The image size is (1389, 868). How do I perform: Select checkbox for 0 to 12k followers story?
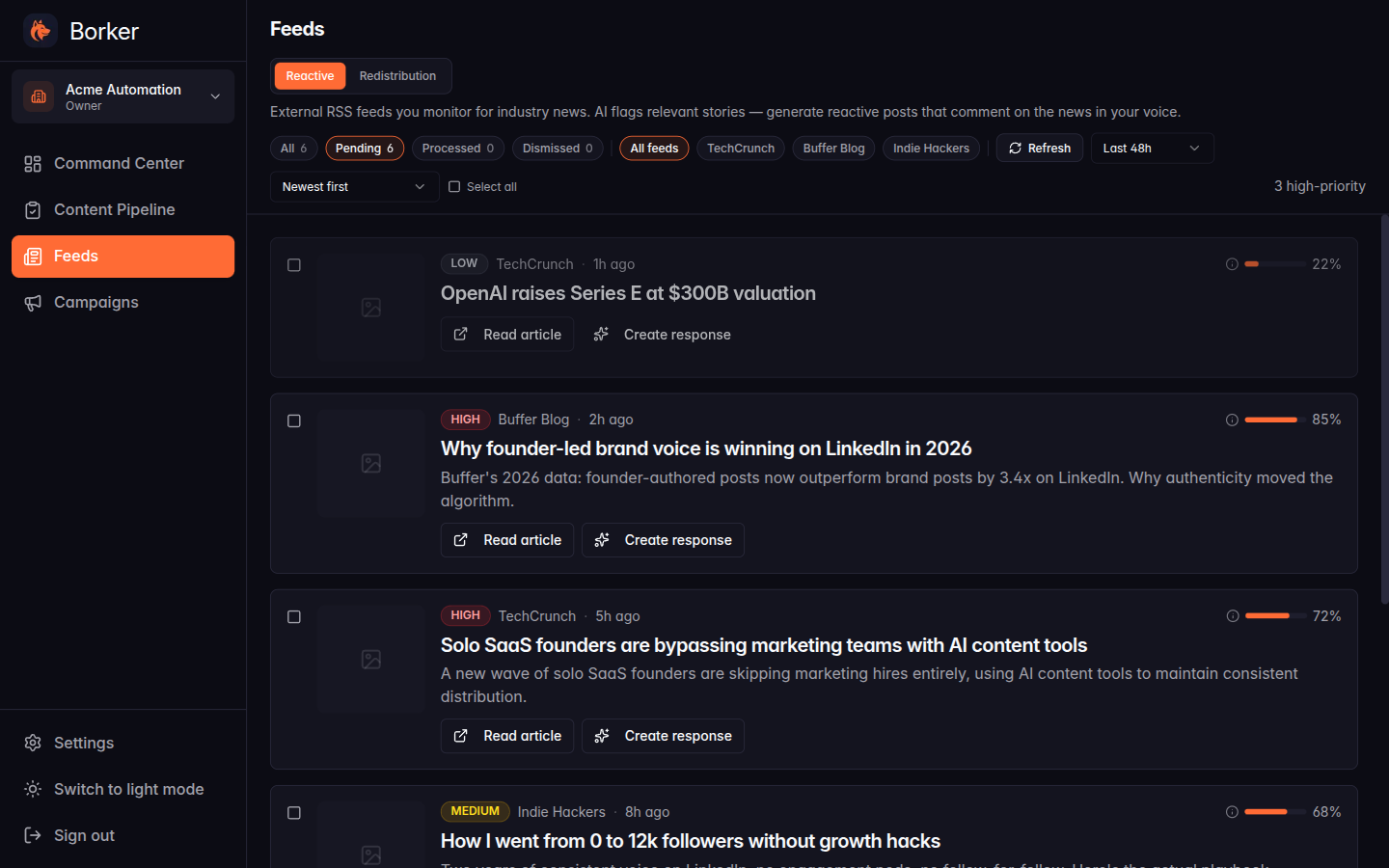click(294, 813)
